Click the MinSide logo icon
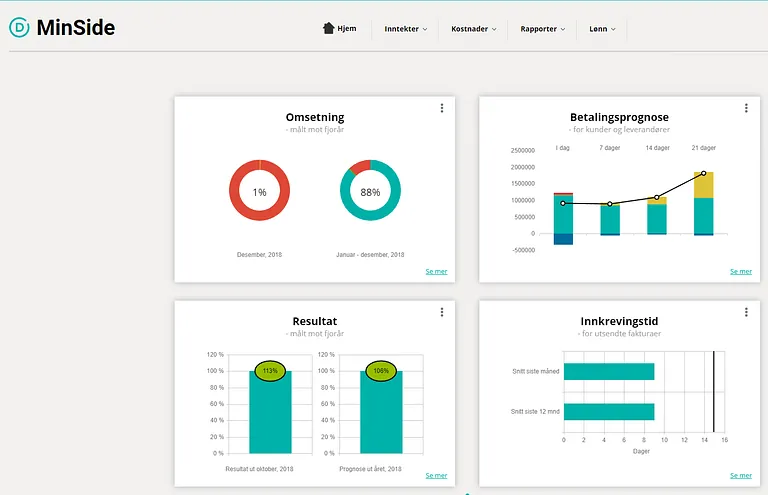 coord(20,27)
